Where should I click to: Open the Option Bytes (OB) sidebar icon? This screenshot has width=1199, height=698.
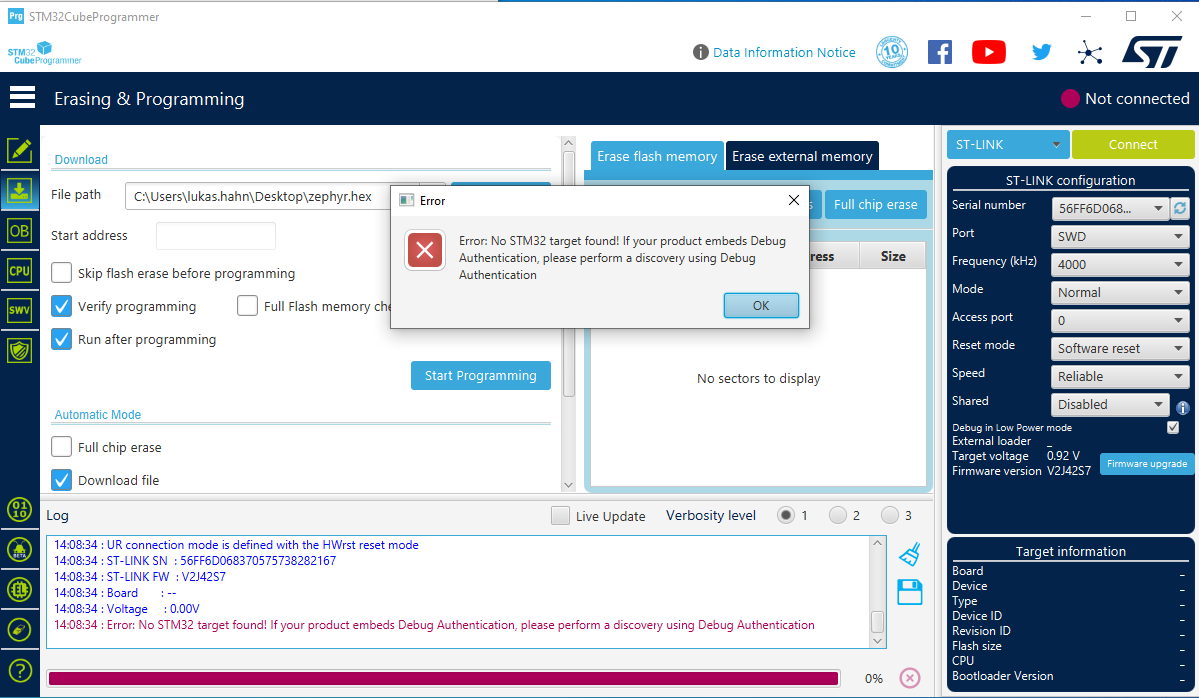tap(19, 230)
